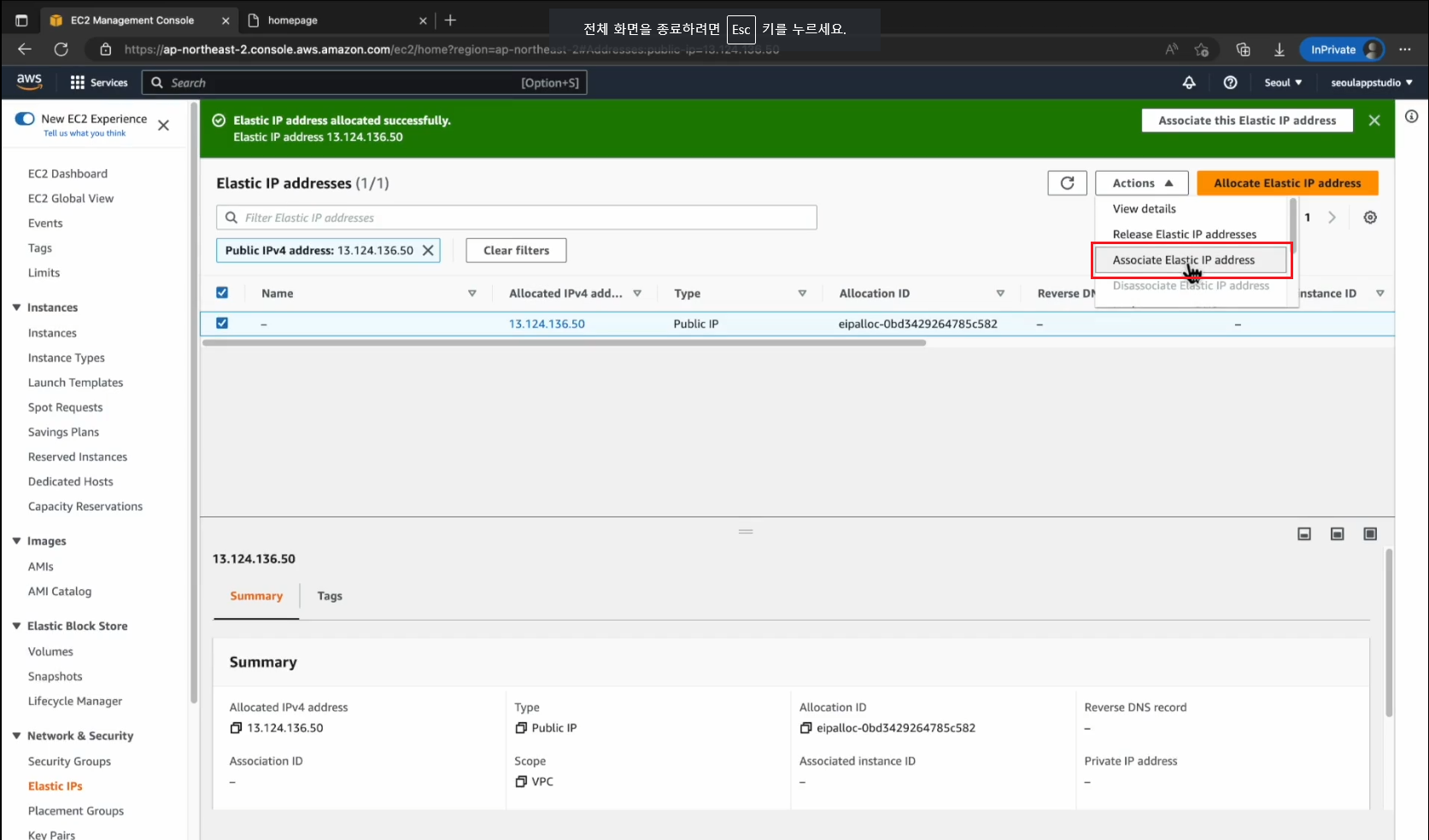The height and width of the screenshot is (840, 1429).
Task: Focus the Filter Elastic IP addresses field
Action: pyautogui.click(x=516, y=218)
